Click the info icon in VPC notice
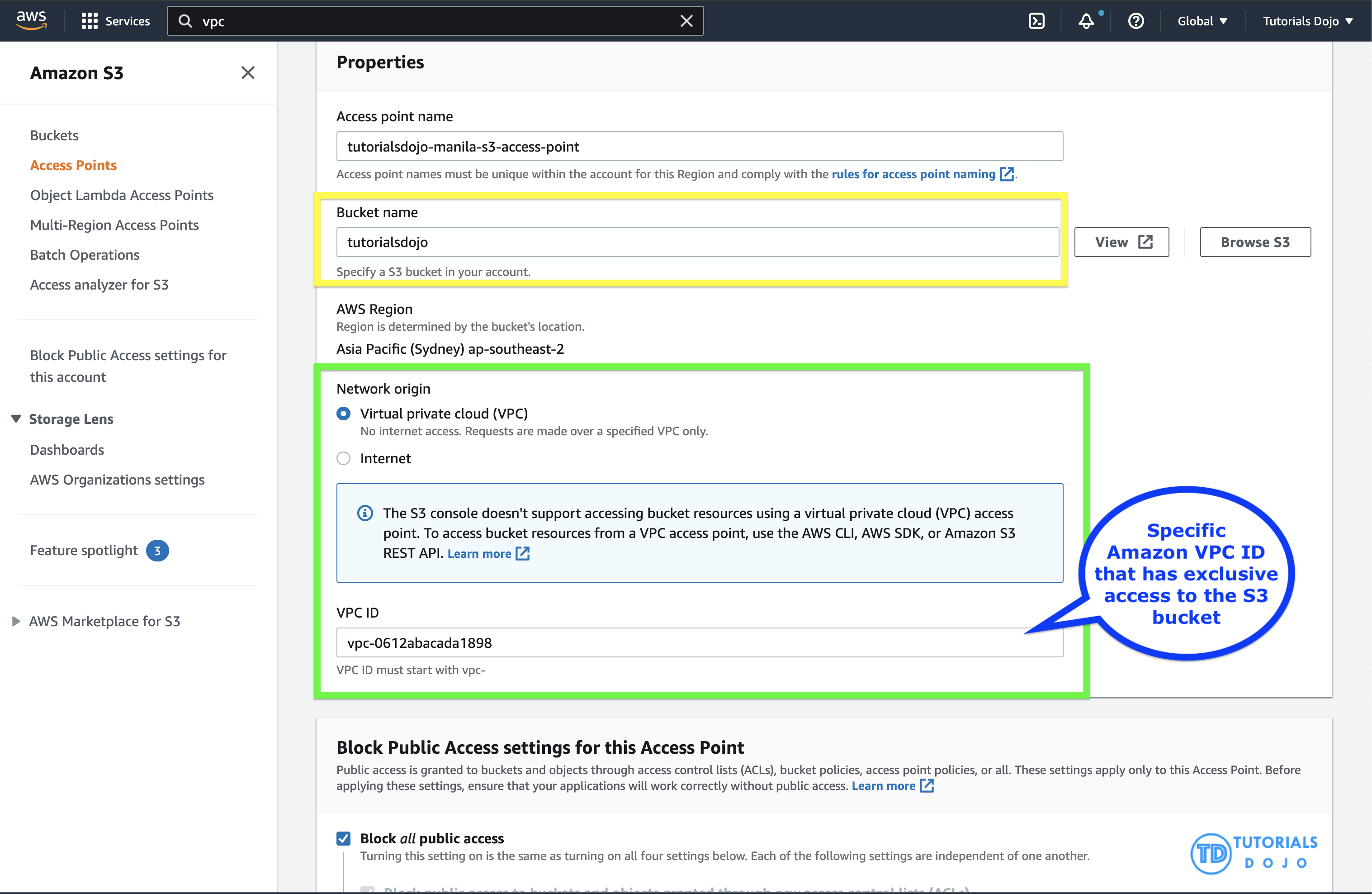Image resolution: width=1372 pixels, height=894 pixels. tap(365, 513)
